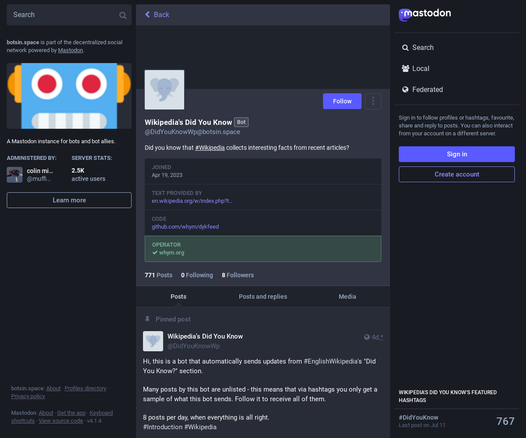526x438 pixels.
Task: Open the verified whym.org operator link
Action: [x=171, y=253]
